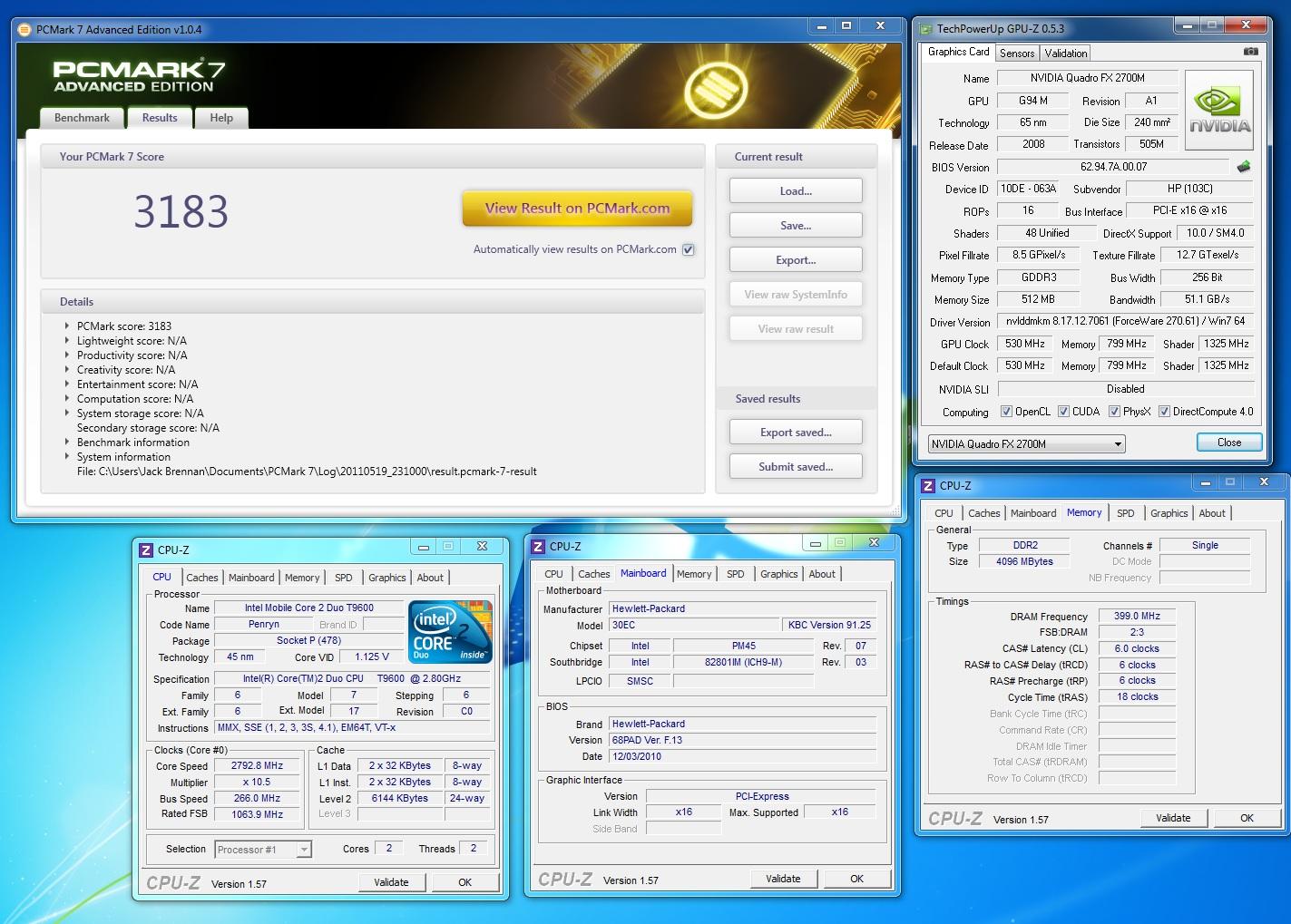
Task: Click the Export saved... button
Action: point(796,433)
